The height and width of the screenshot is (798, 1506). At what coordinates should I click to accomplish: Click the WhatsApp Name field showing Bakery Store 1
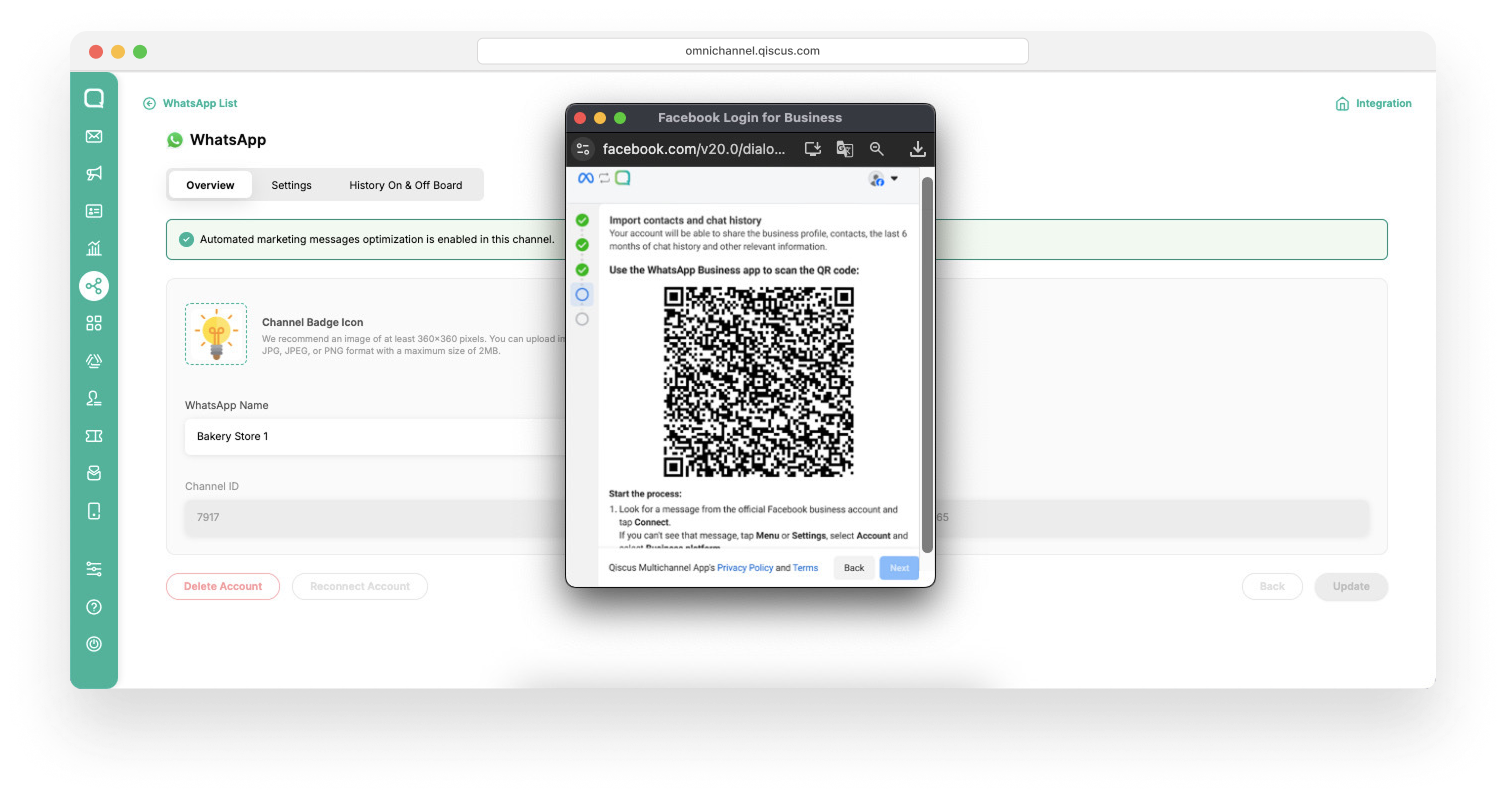pyautogui.click(x=375, y=436)
